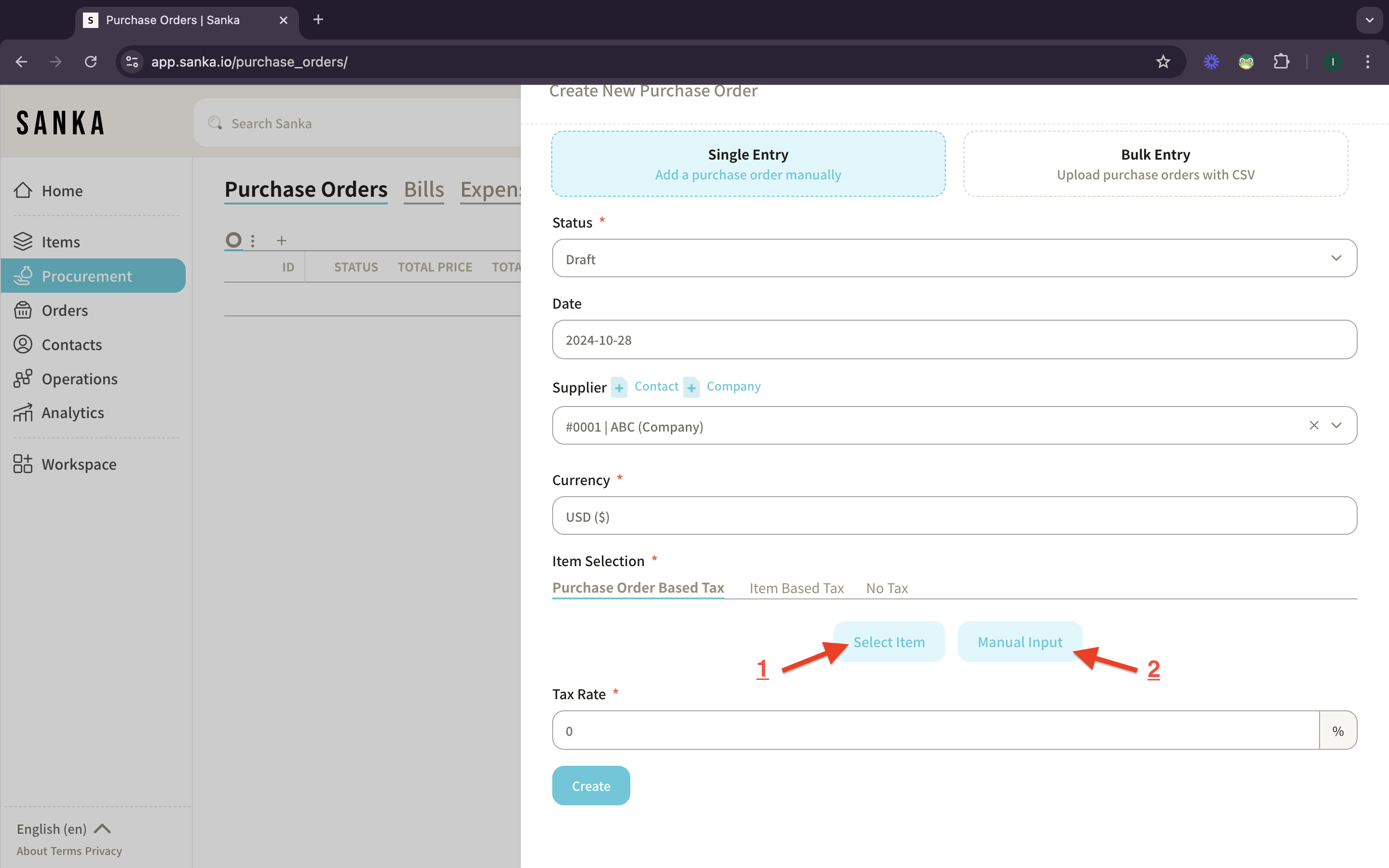Open Contacts person icon

23,344
